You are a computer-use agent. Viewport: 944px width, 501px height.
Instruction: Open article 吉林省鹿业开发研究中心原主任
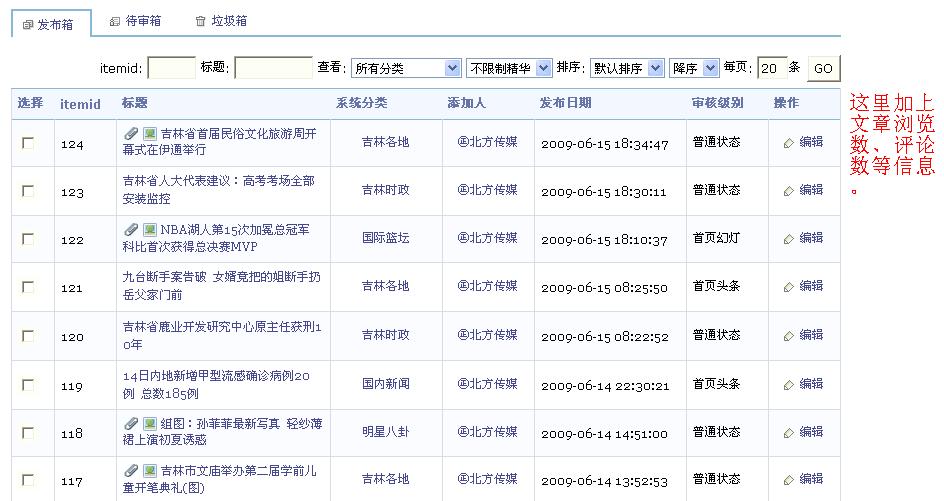[x=222, y=335]
